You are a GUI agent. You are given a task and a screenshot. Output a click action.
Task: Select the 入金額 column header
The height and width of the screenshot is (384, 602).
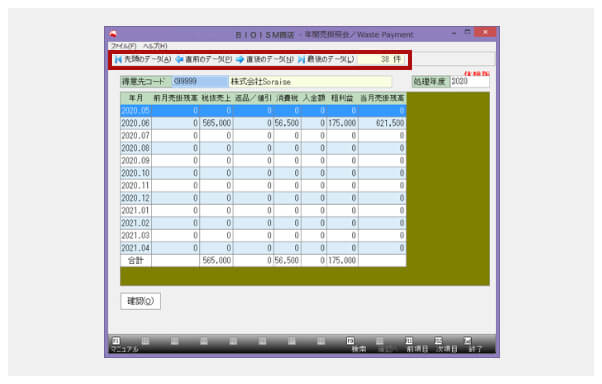(x=314, y=98)
